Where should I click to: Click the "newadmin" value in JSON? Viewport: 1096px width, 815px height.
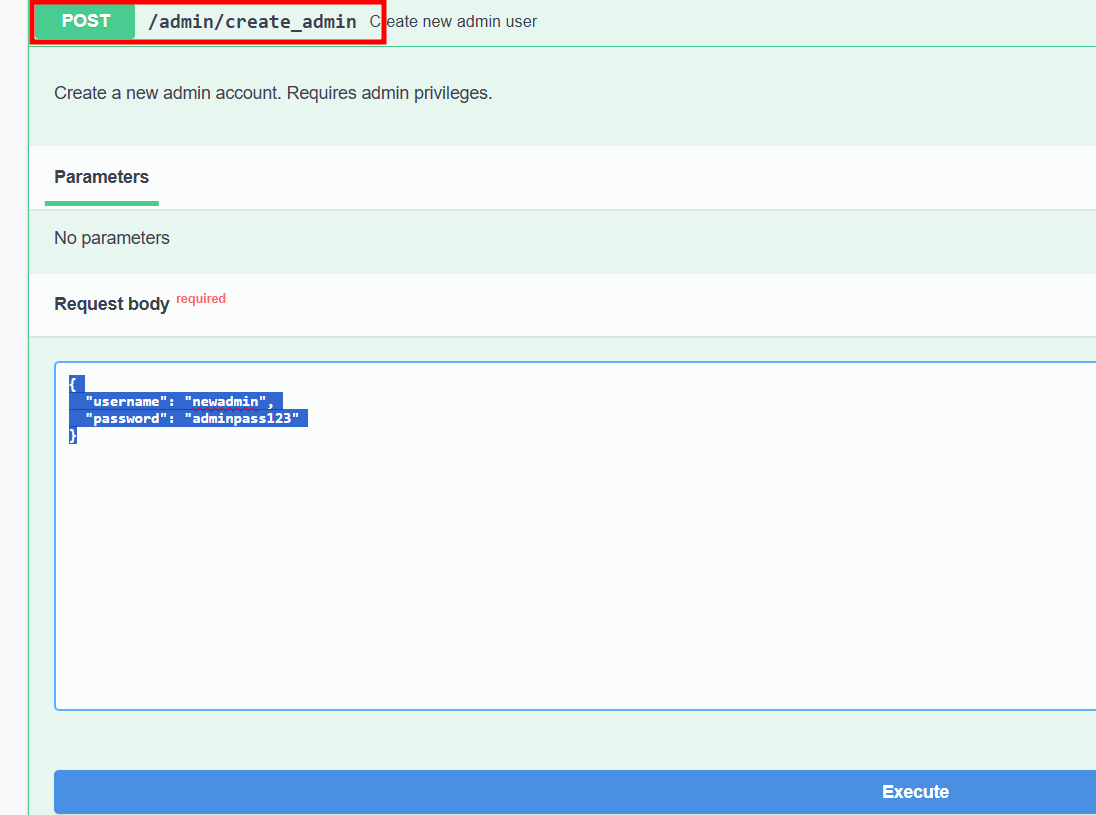(x=225, y=402)
